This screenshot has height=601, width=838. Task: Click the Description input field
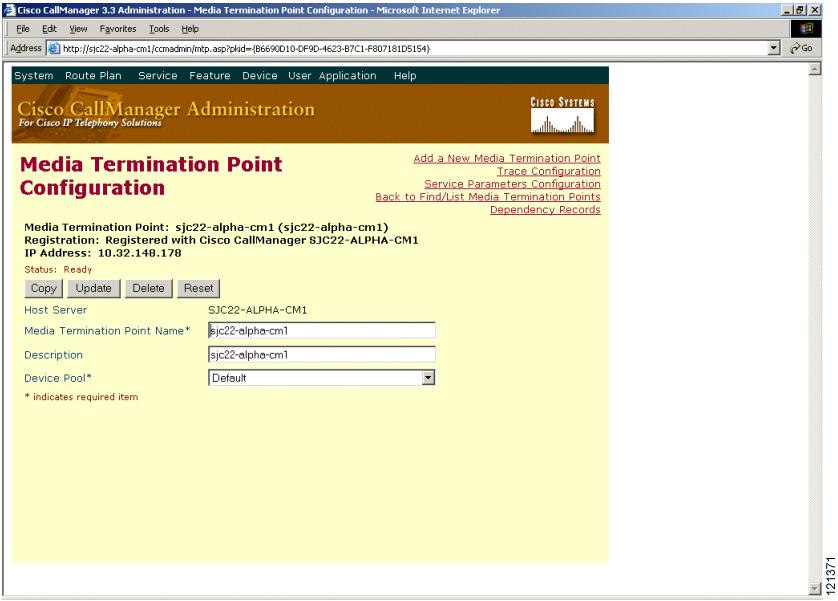tap(322, 355)
